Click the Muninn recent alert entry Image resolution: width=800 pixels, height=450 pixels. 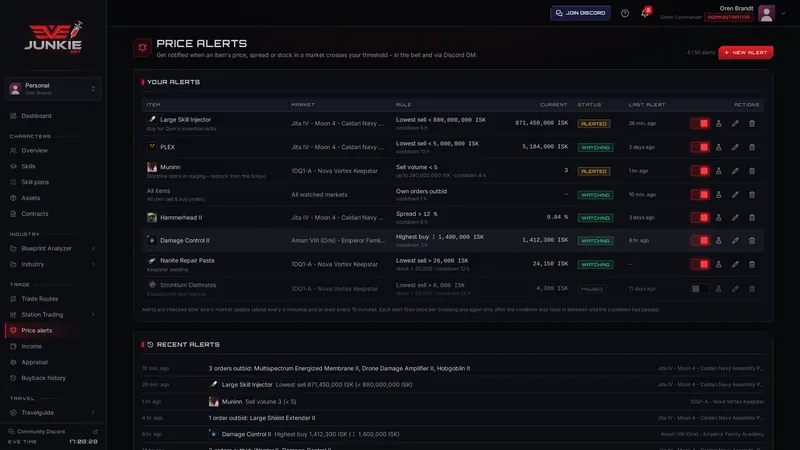click(x=453, y=402)
